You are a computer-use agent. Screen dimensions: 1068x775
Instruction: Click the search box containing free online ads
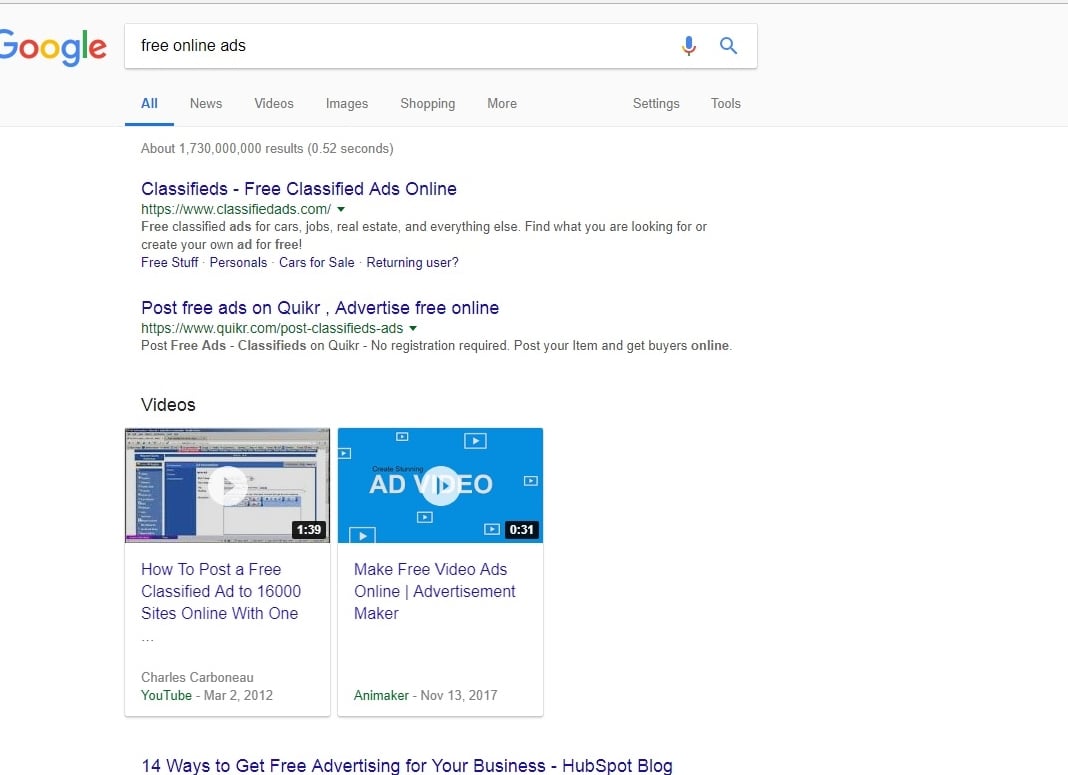pos(400,46)
